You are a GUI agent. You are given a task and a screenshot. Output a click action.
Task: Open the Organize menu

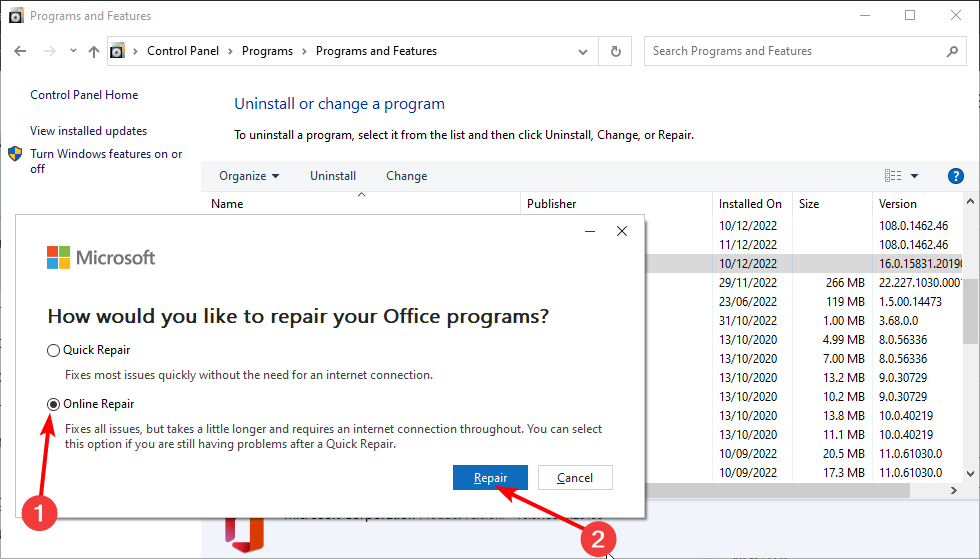coord(249,176)
